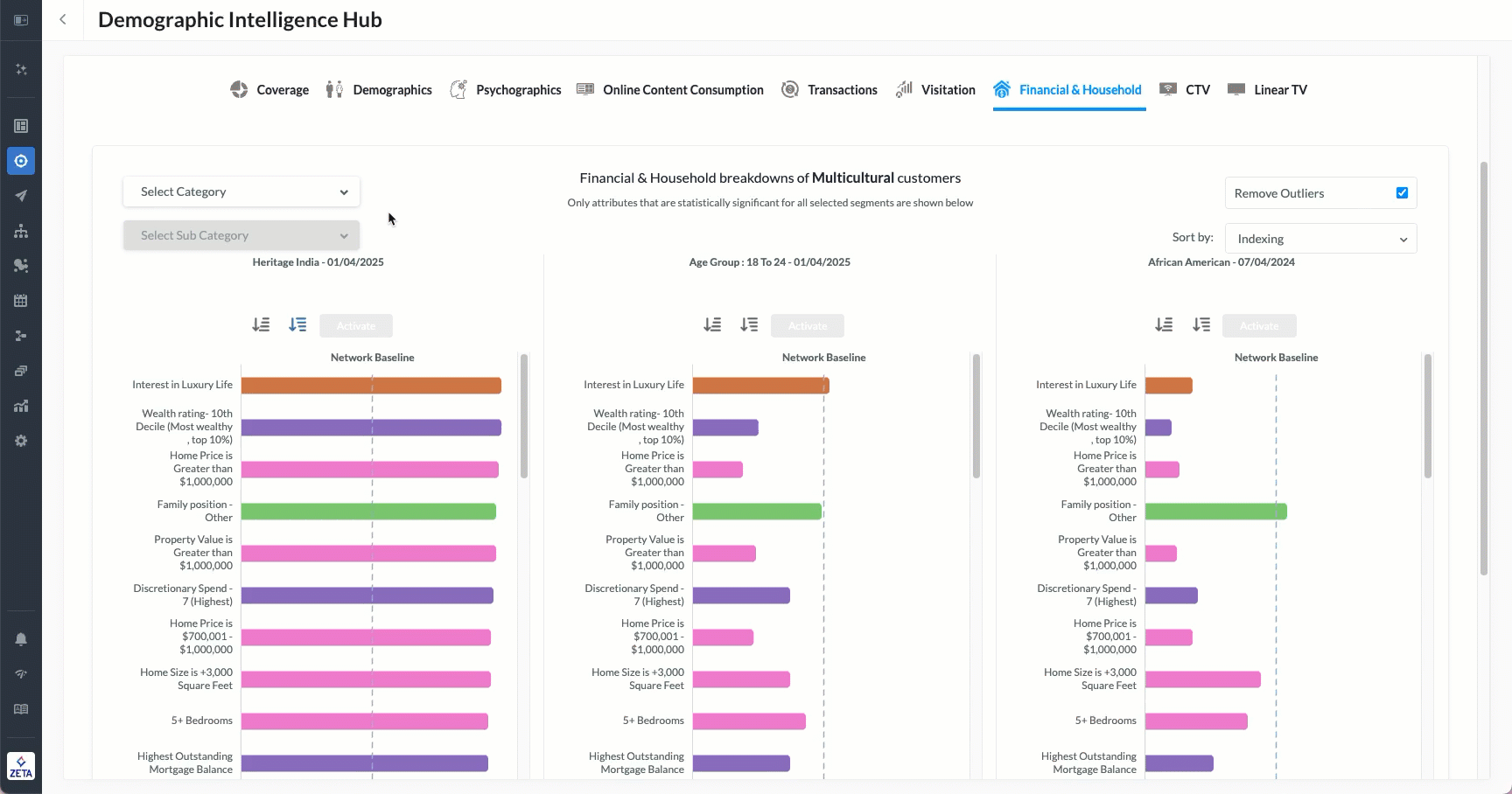Screen dimensions: 1512x794
Task: Click the orange Interest in Luxury Life bar for Heritage India
Action: pyautogui.click(x=370, y=386)
